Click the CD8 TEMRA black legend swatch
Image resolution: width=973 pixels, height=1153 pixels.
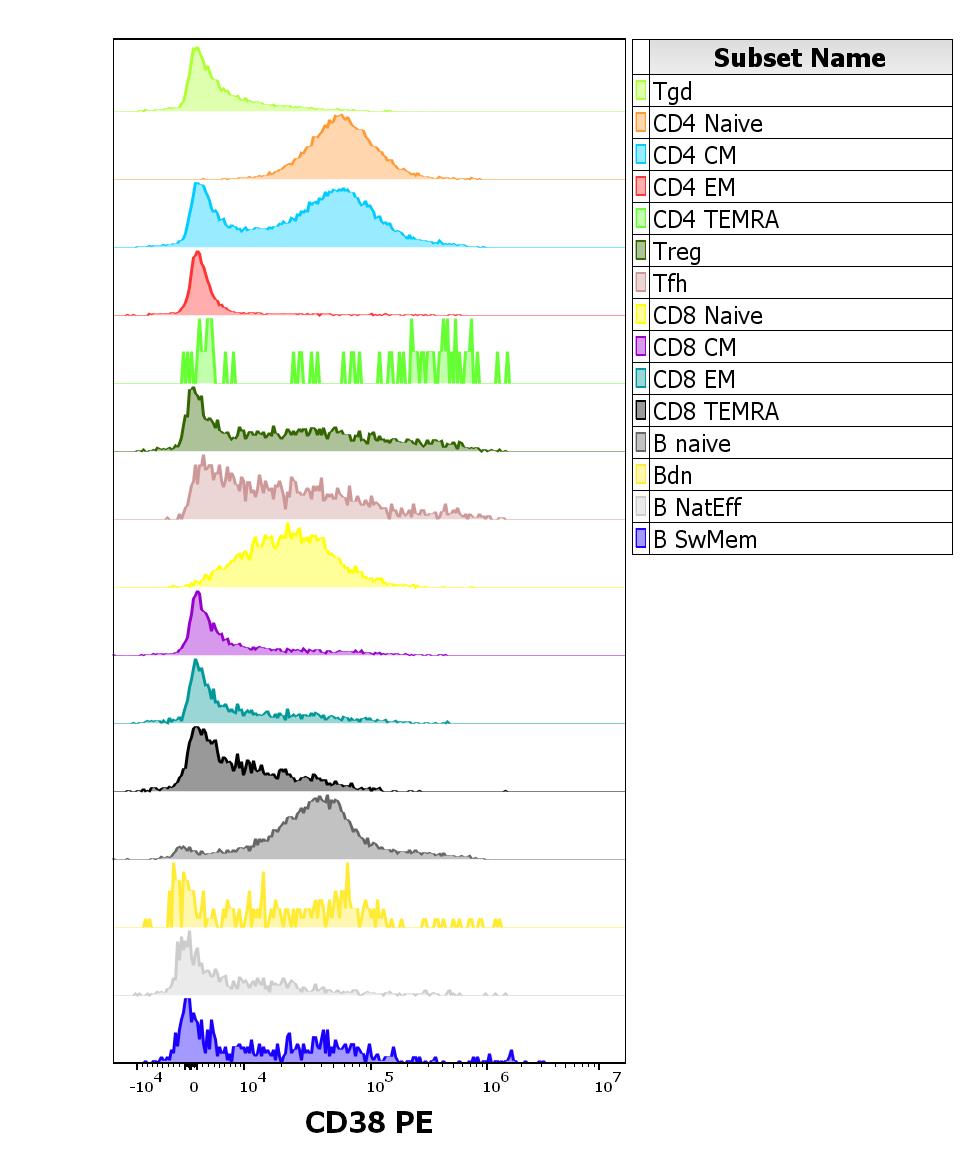point(641,411)
